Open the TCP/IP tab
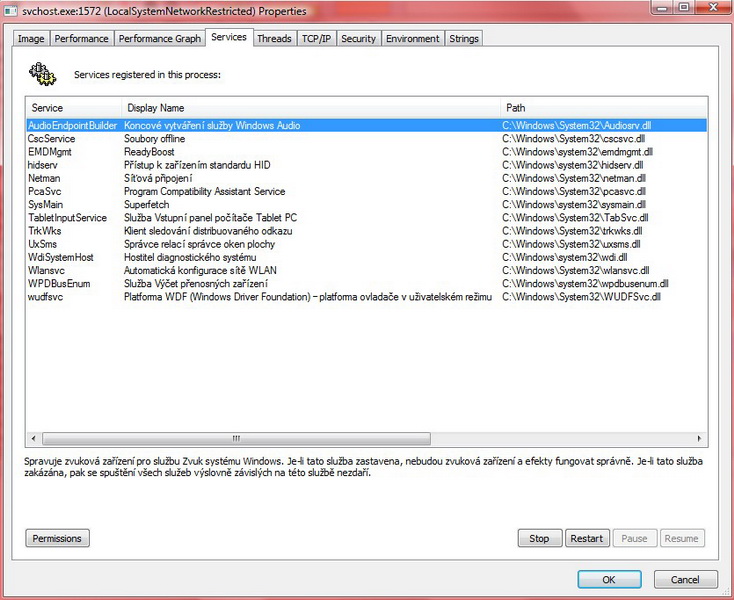The height and width of the screenshot is (600, 734). coord(316,39)
